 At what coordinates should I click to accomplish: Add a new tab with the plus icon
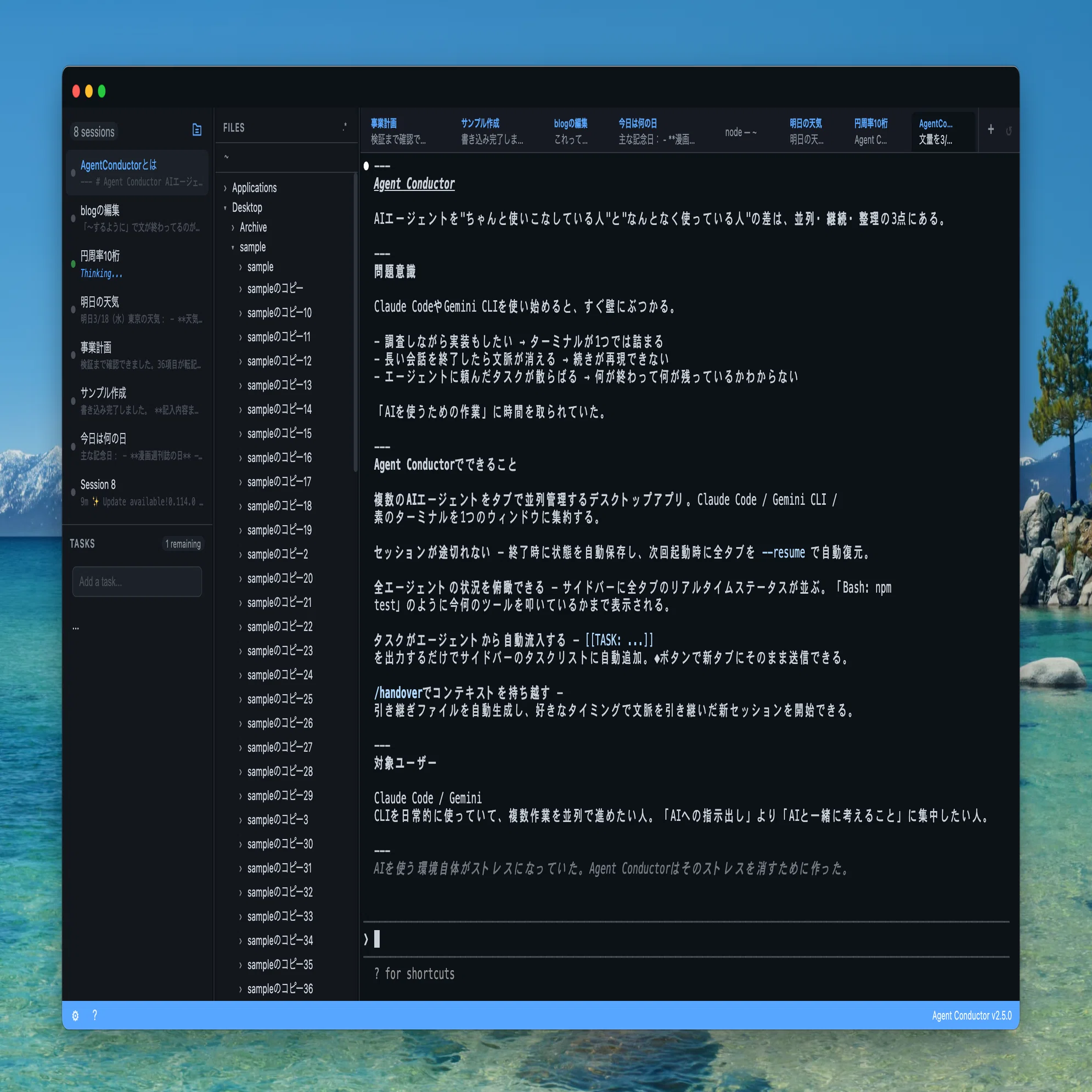990,130
